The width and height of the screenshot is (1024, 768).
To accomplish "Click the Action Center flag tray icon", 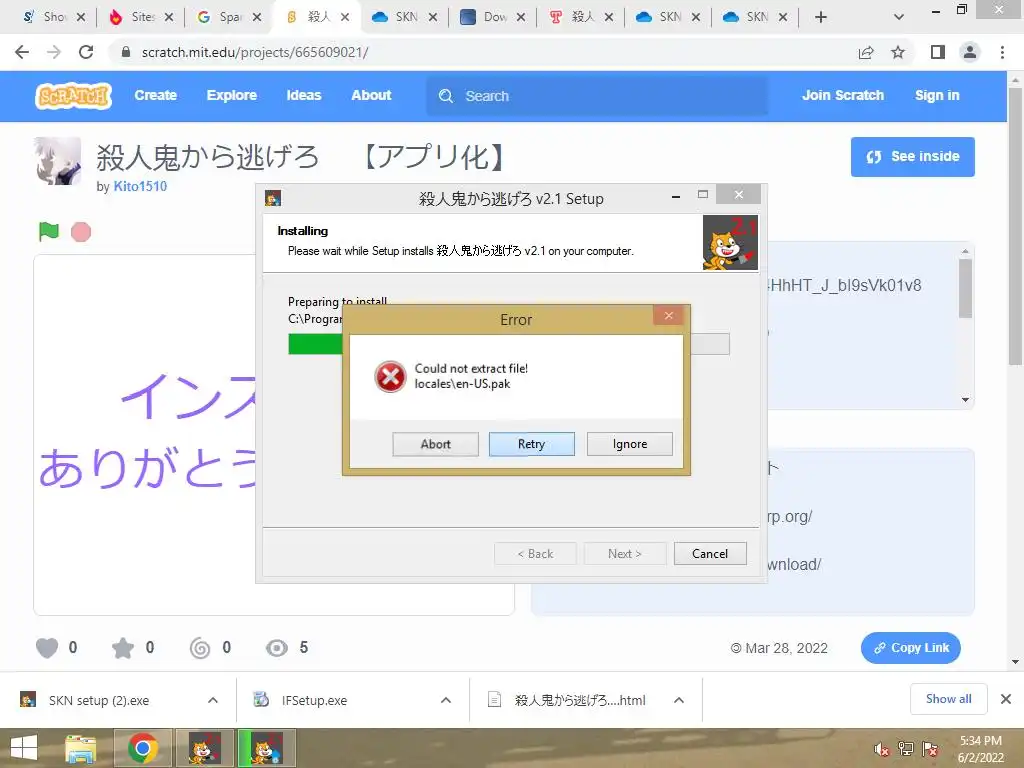I will (x=930, y=749).
